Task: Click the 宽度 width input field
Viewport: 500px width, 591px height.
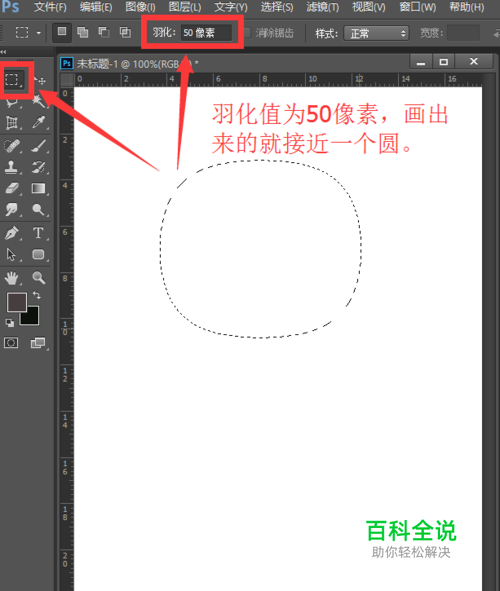Action: click(463, 33)
